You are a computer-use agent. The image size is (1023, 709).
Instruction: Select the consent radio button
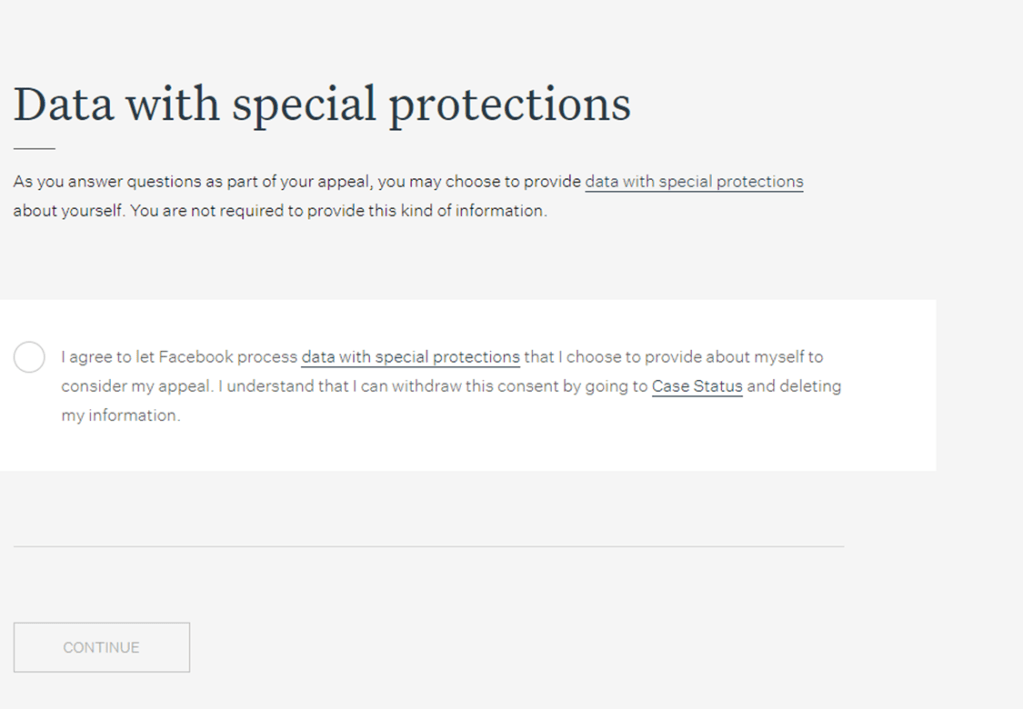coord(29,357)
